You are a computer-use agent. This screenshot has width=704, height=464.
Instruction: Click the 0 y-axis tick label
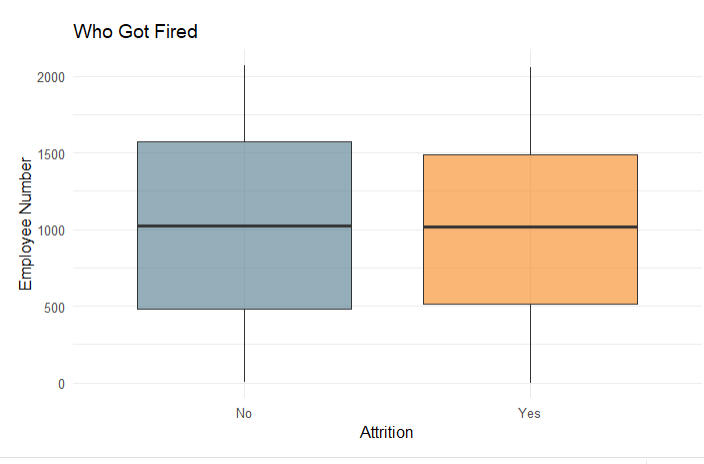click(60, 384)
